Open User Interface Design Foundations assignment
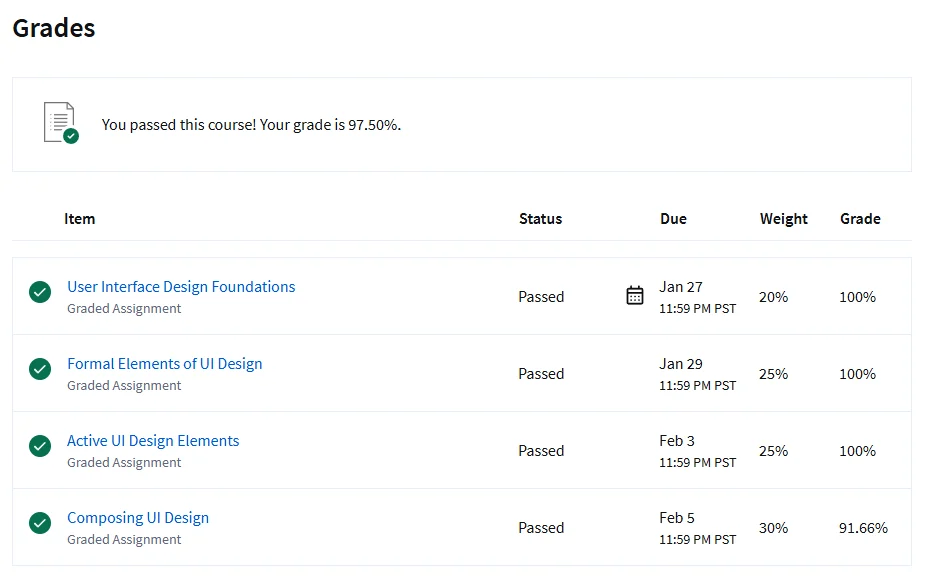Viewport: 927px width, 581px height. click(x=181, y=287)
